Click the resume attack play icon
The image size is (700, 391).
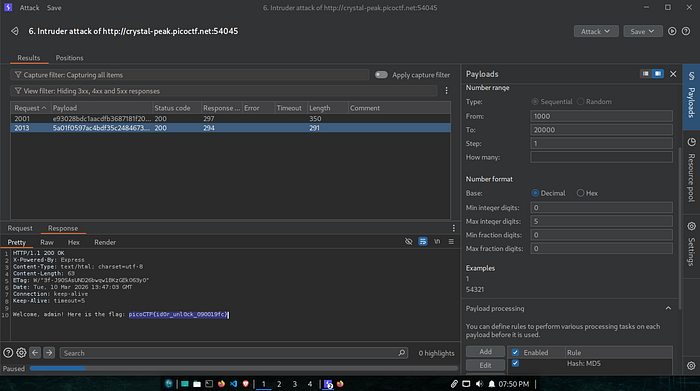click(x=672, y=31)
